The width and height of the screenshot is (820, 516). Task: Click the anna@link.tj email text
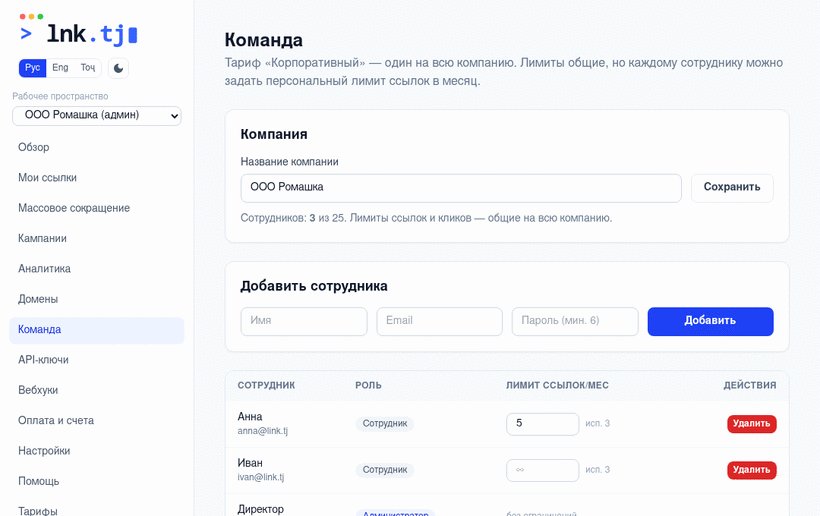click(263, 431)
